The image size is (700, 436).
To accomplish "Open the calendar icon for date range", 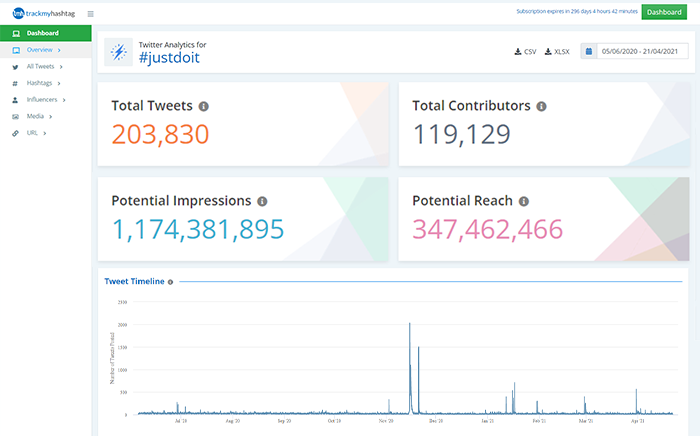I will coord(589,51).
